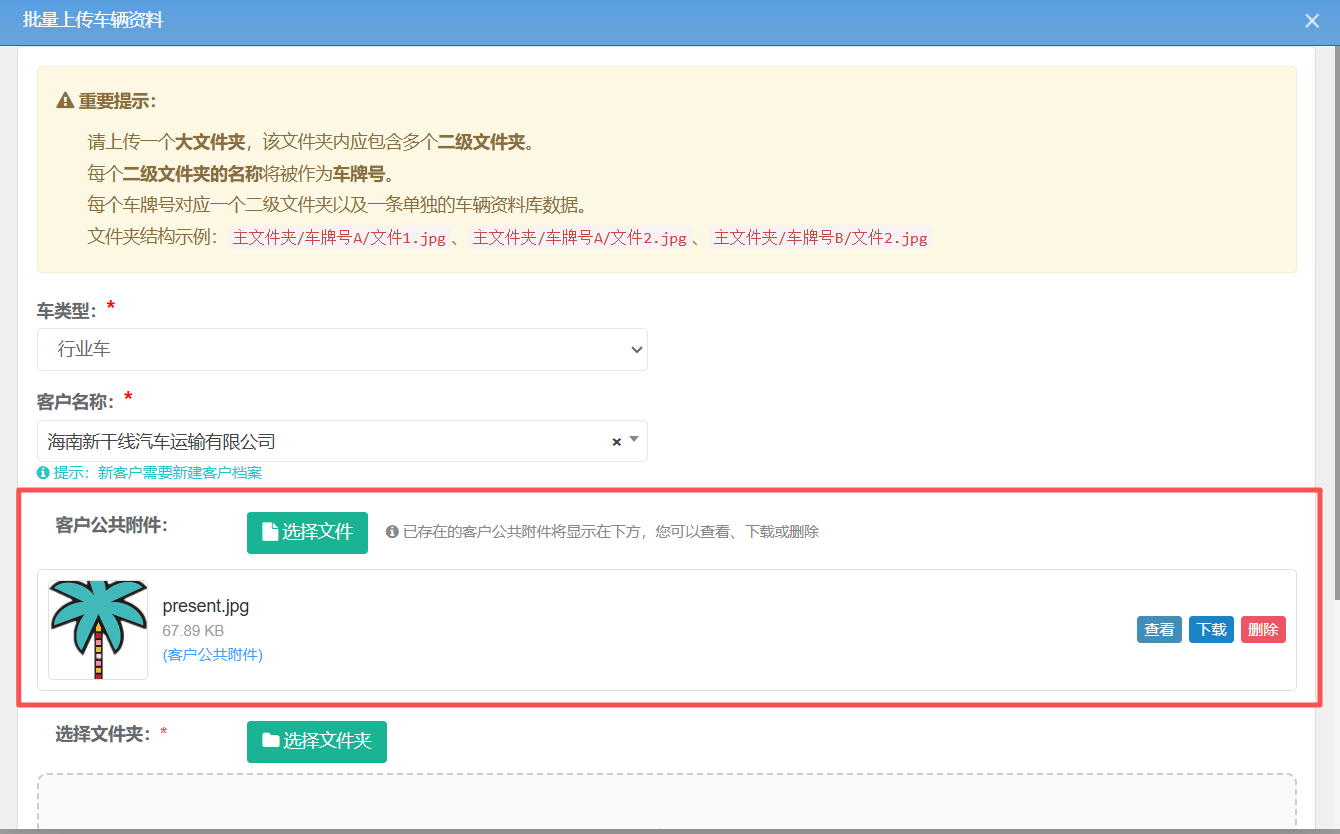Click the folder icon on the 选择文件夹 button
The image size is (1340, 834).
(x=271, y=741)
